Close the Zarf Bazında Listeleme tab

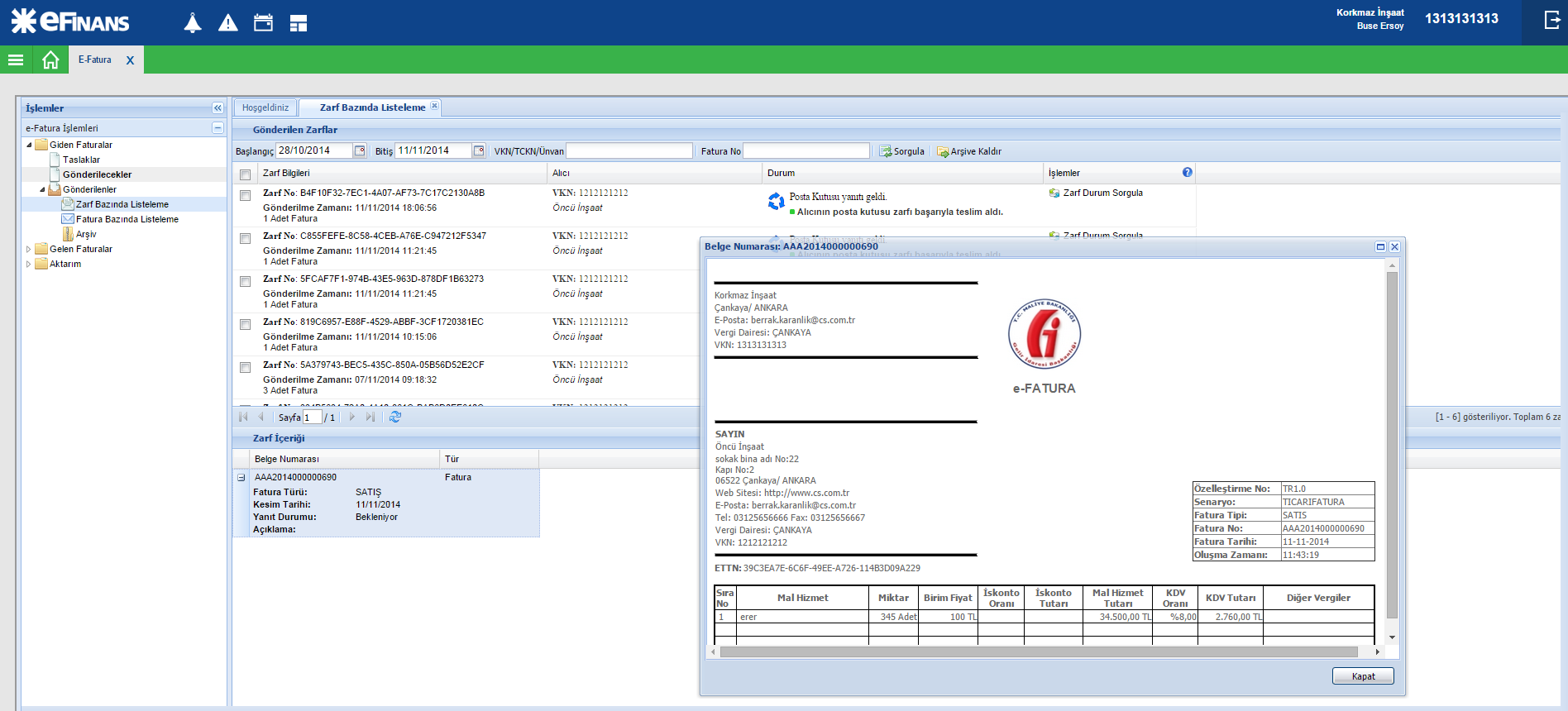(434, 106)
